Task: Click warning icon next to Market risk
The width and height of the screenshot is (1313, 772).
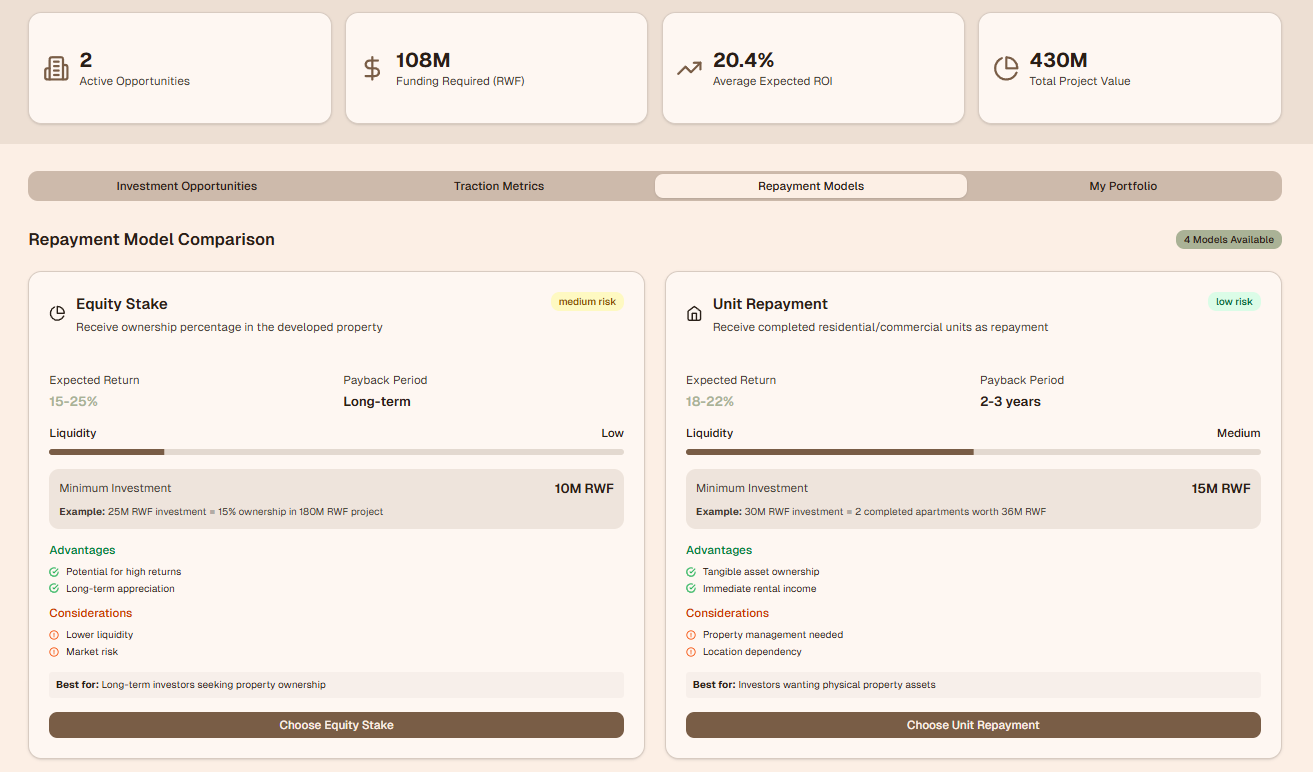Action: 54,652
